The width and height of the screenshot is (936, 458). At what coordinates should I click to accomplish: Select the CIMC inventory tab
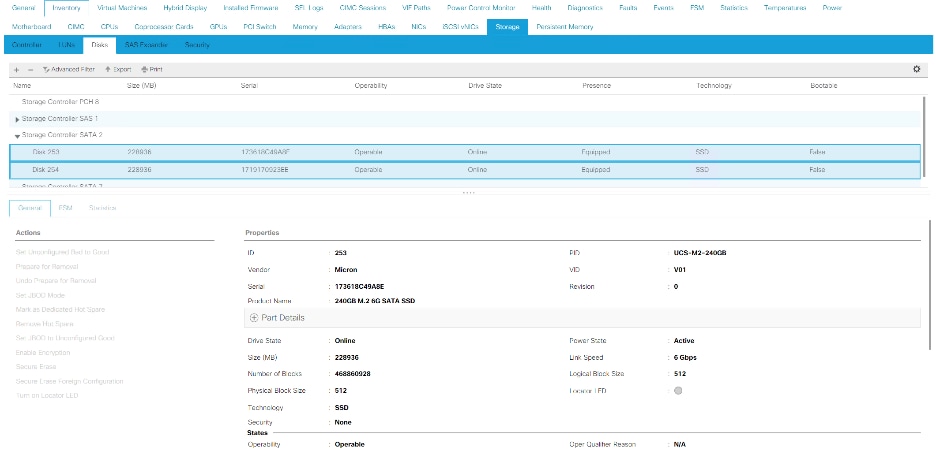tap(76, 27)
